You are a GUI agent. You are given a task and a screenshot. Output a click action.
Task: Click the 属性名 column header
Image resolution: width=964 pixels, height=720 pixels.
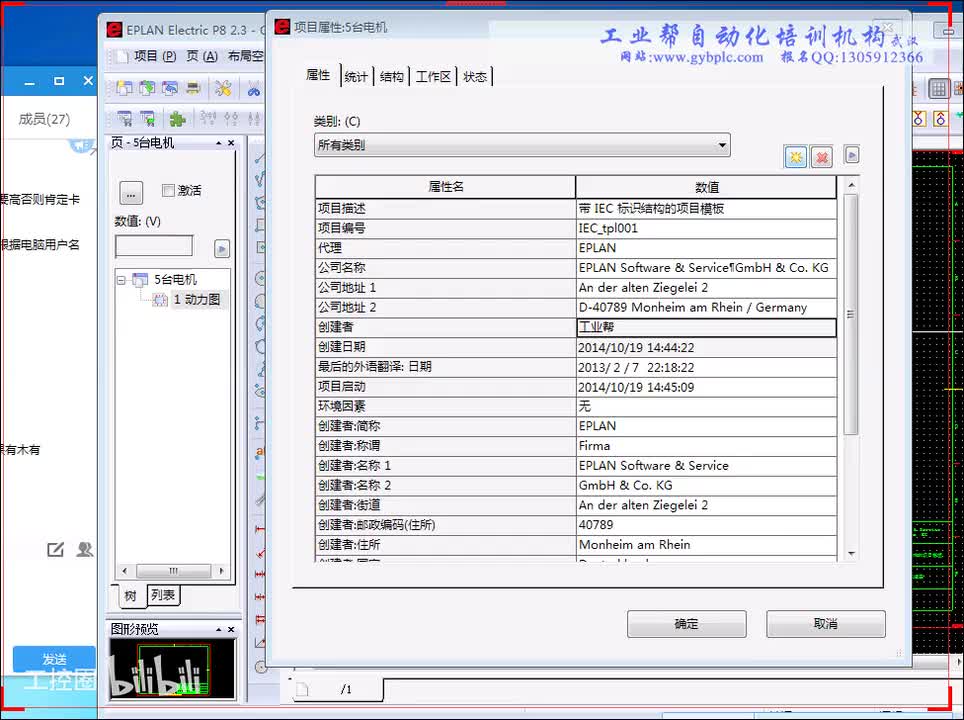446,187
